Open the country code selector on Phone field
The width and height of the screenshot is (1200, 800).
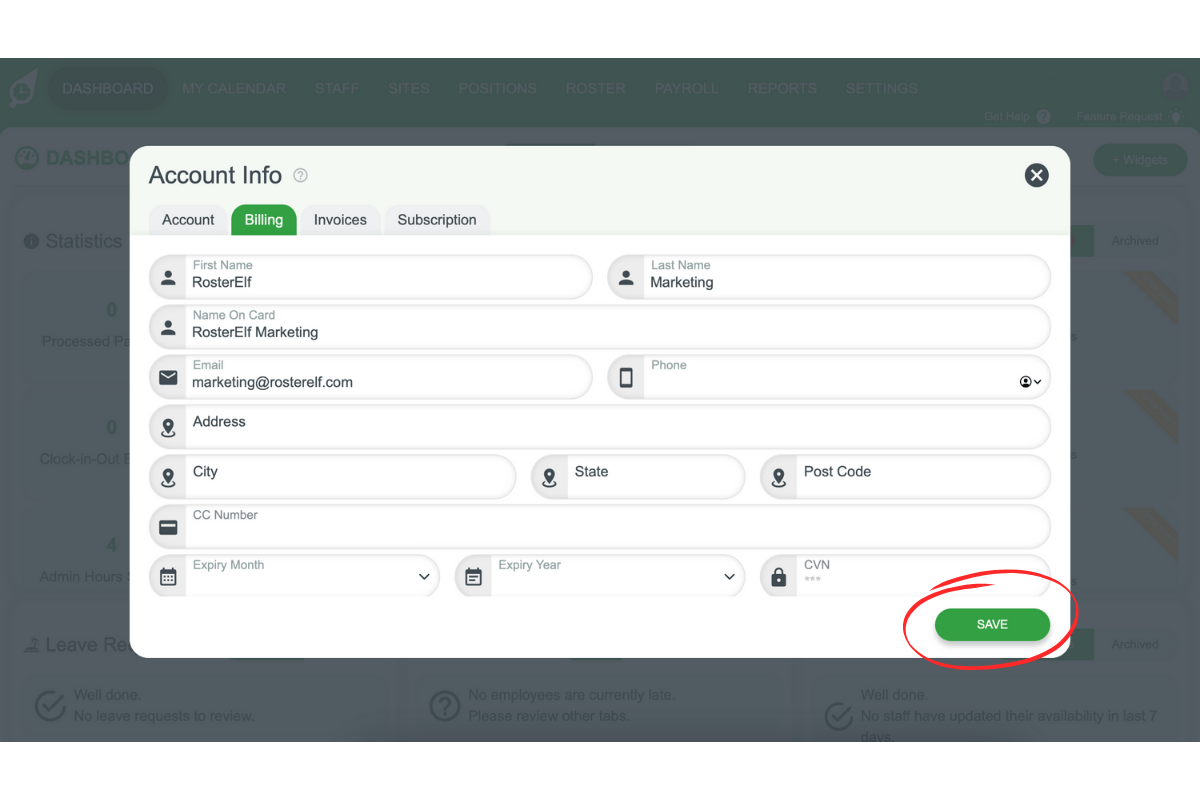click(x=1031, y=380)
